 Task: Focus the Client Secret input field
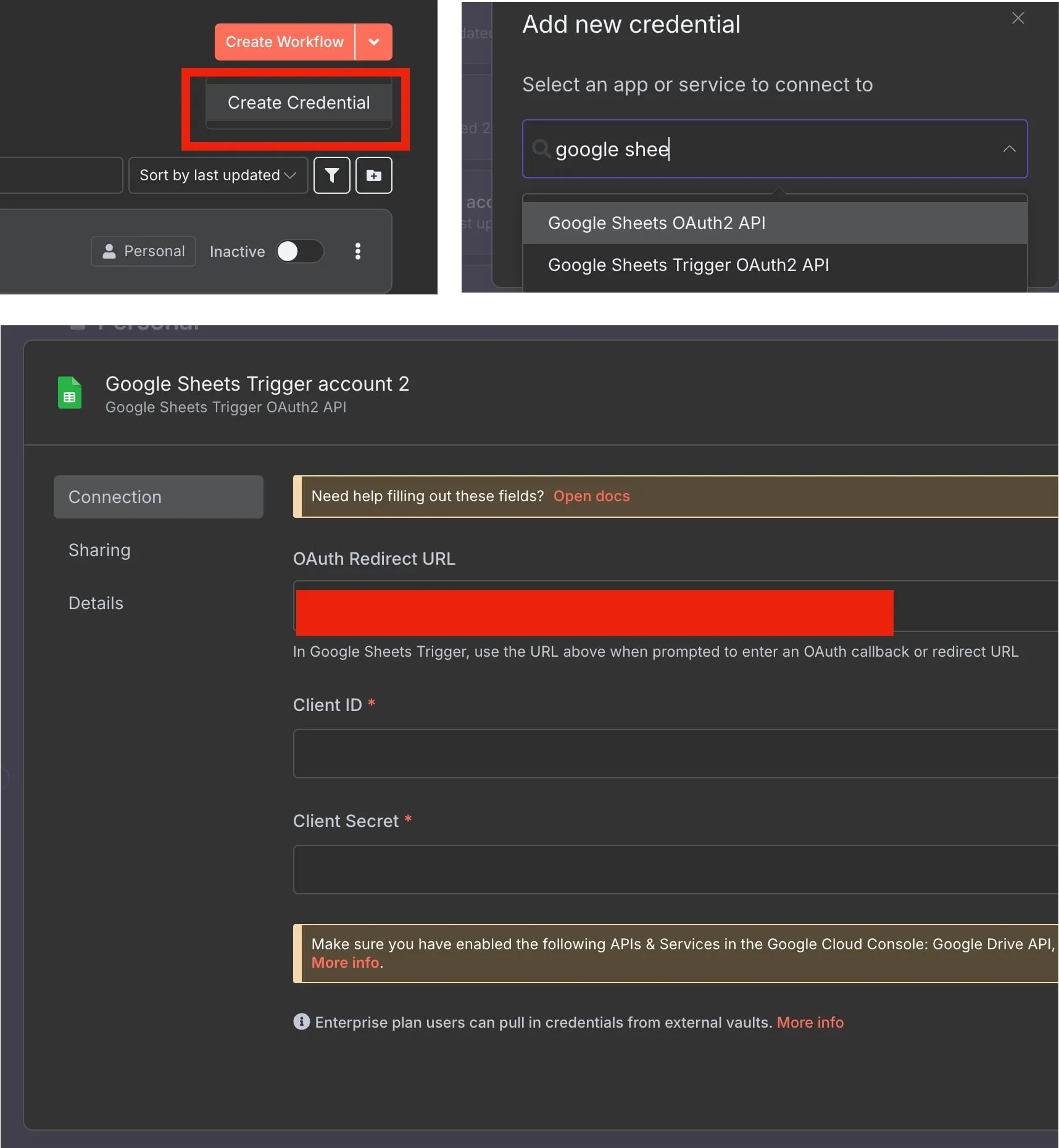point(676,870)
